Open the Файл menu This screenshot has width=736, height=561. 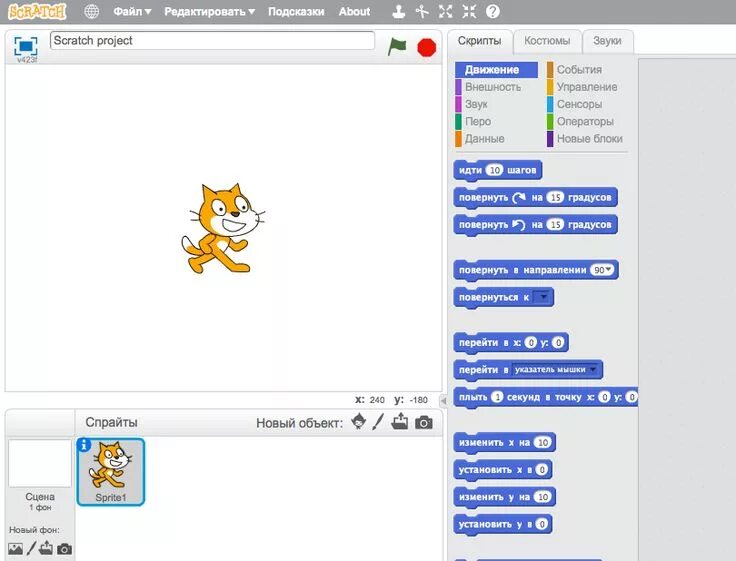[x=132, y=12]
